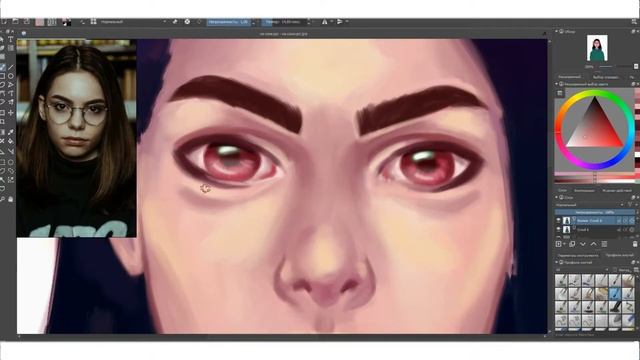Open the fill patterns chooser in toolbar
This screenshot has height=360, width=640.
[52, 22]
